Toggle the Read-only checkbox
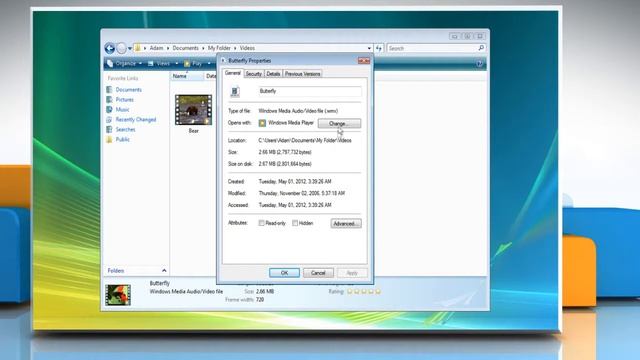The image size is (640, 360). [x=261, y=223]
